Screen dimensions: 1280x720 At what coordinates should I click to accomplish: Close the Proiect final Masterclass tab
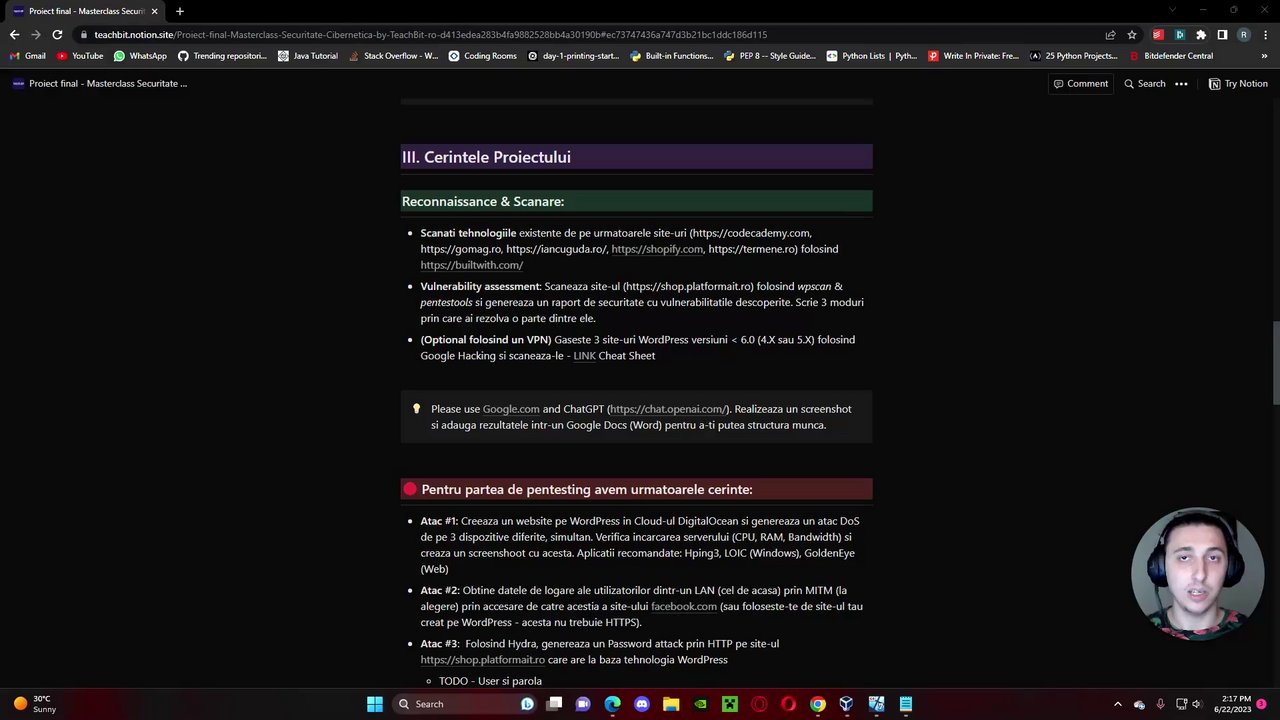coord(154,11)
